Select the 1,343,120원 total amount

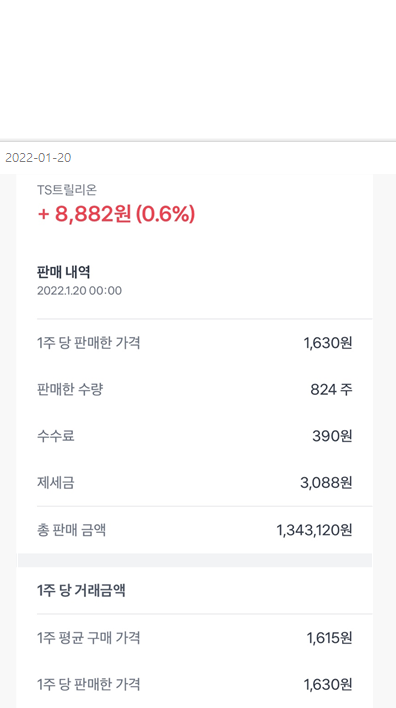314,531
